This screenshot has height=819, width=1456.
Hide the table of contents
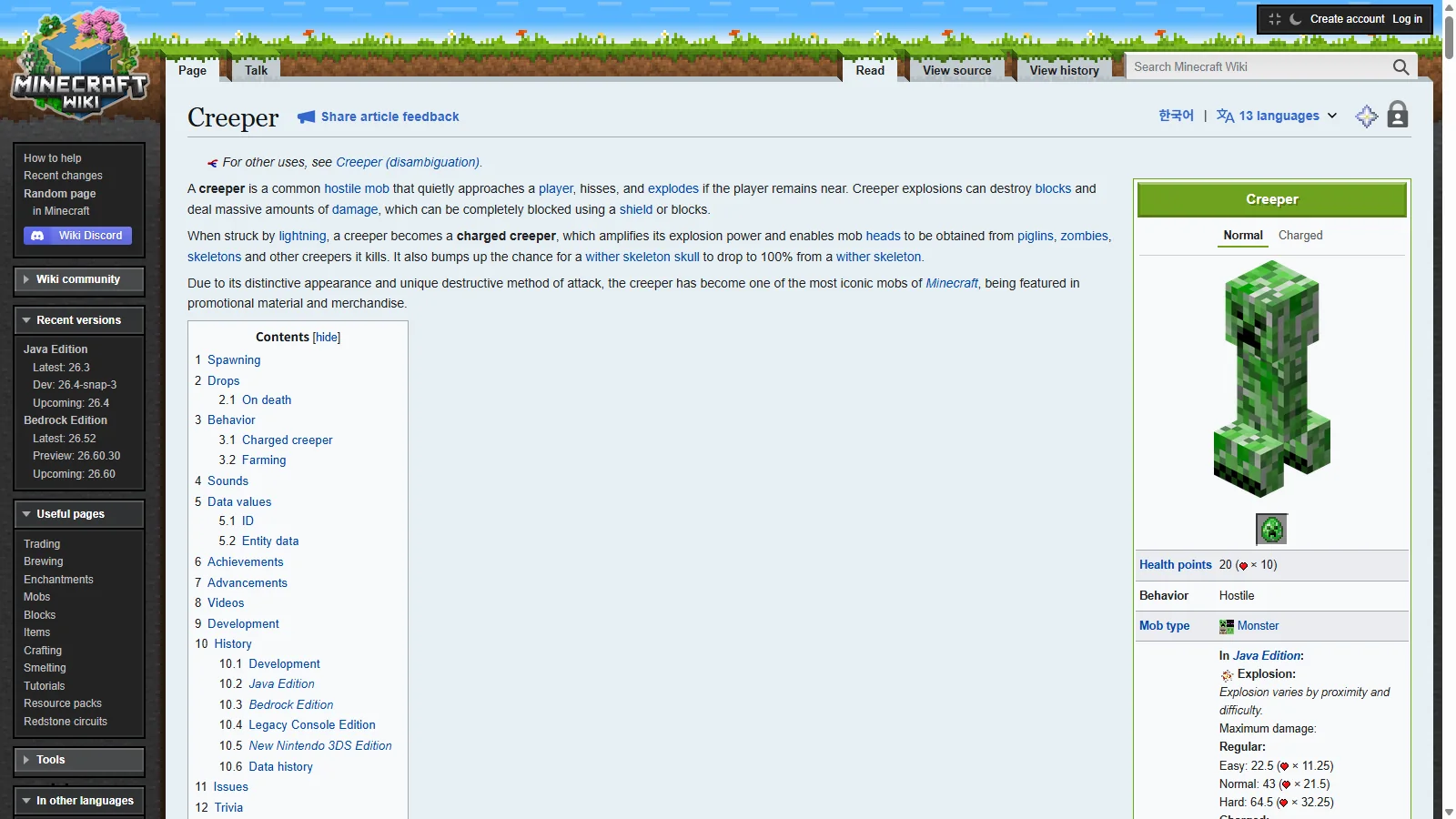coord(327,338)
